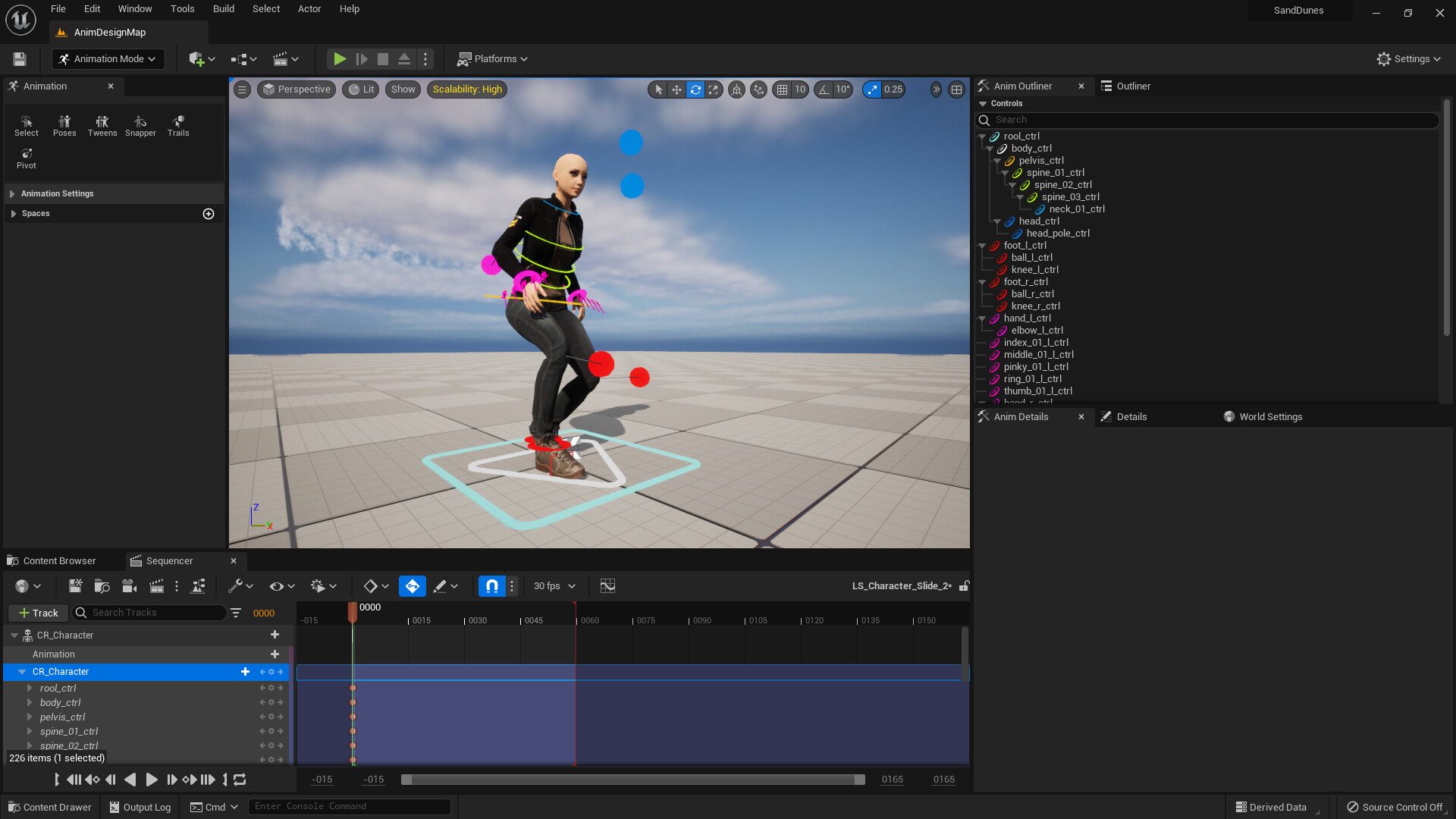Image resolution: width=1456 pixels, height=819 pixels.
Task: Select the Pivot tool
Action: pyautogui.click(x=27, y=158)
